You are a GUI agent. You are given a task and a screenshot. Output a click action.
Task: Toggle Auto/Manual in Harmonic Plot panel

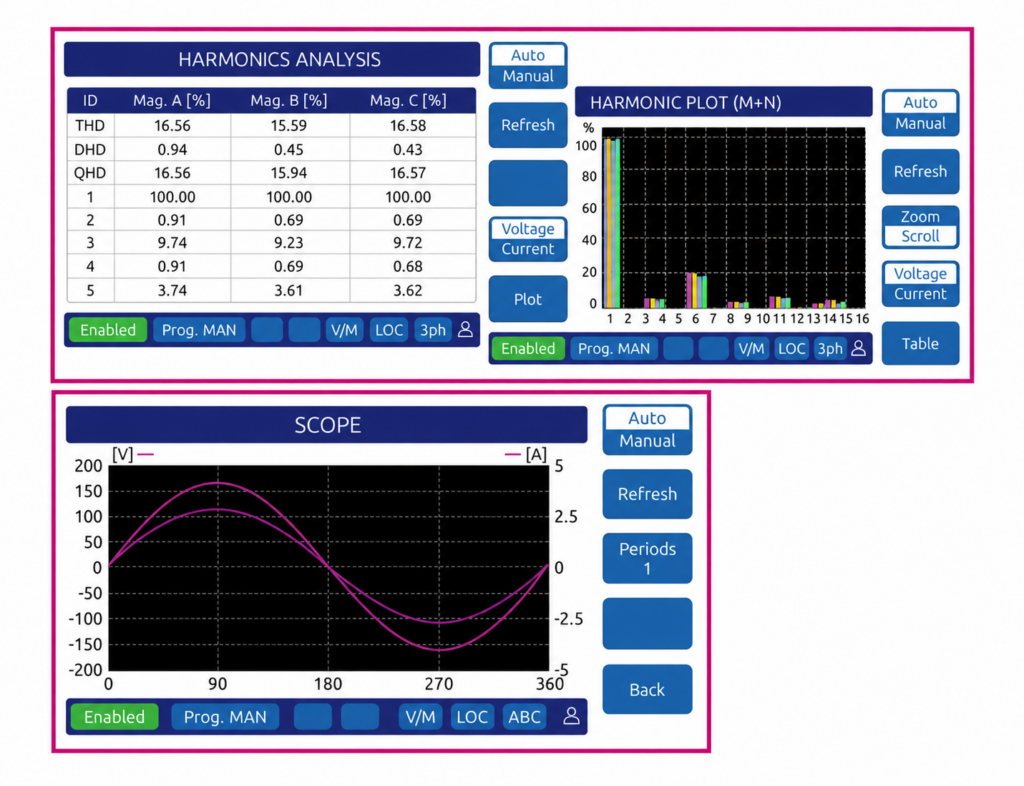coord(920,113)
